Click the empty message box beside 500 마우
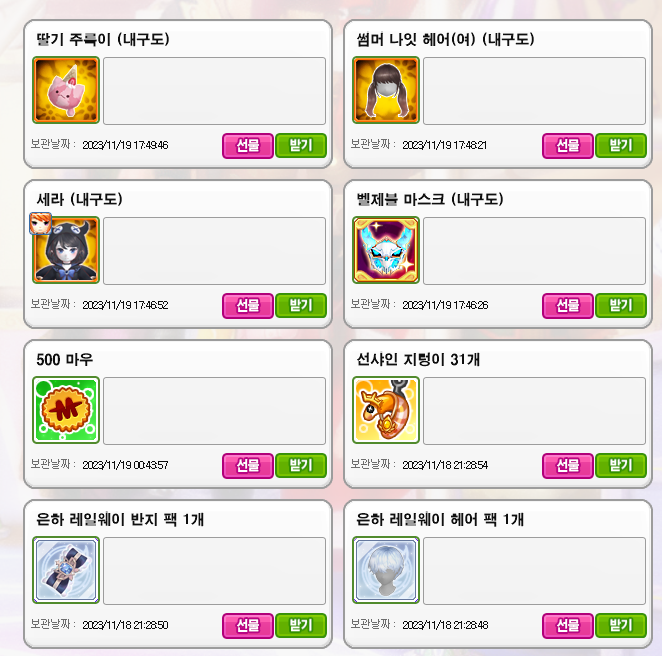Screen dimensions: 662x656 [214, 411]
